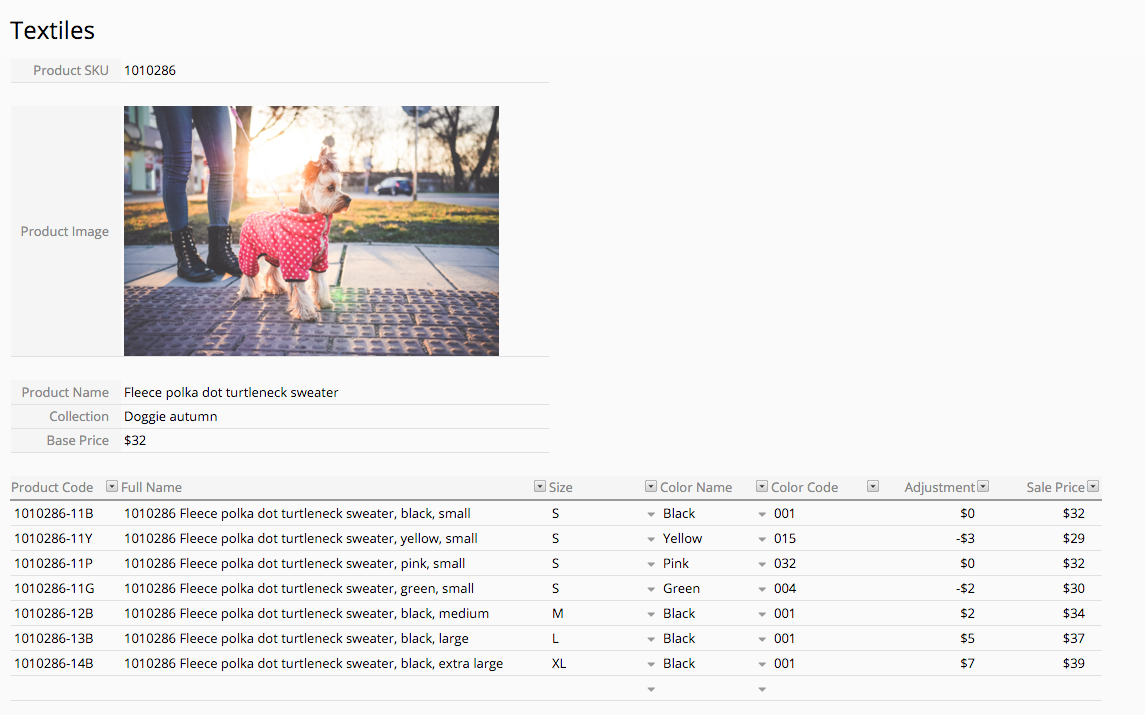
Task: Select full name ending in pink, small
Action: (x=294, y=563)
